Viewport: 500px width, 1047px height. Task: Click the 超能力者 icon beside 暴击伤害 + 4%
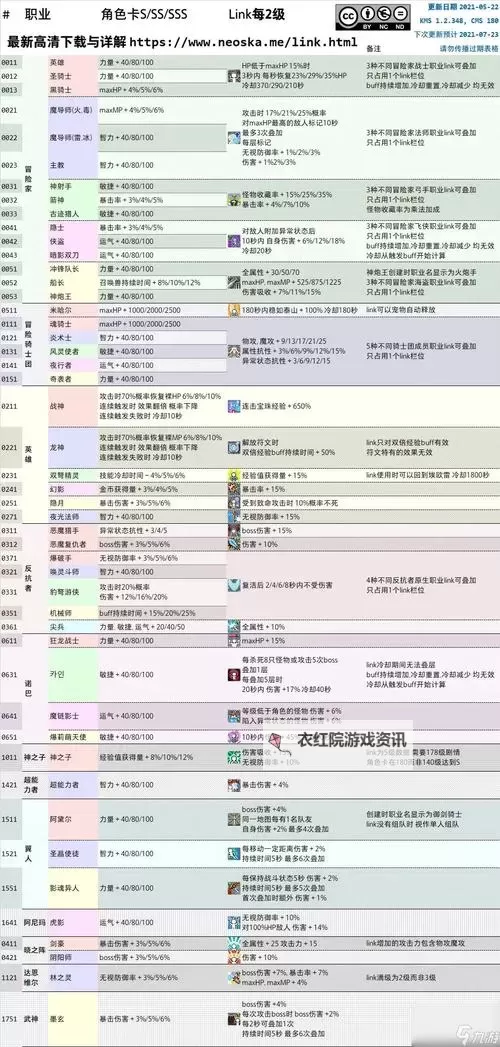234,785
